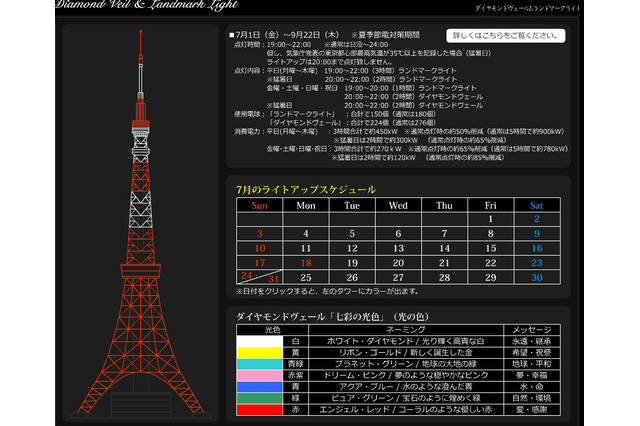Click the Diamond Veil & Landmark Light title
The height and width of the screenshot is (426, 640).
point(147,5)
